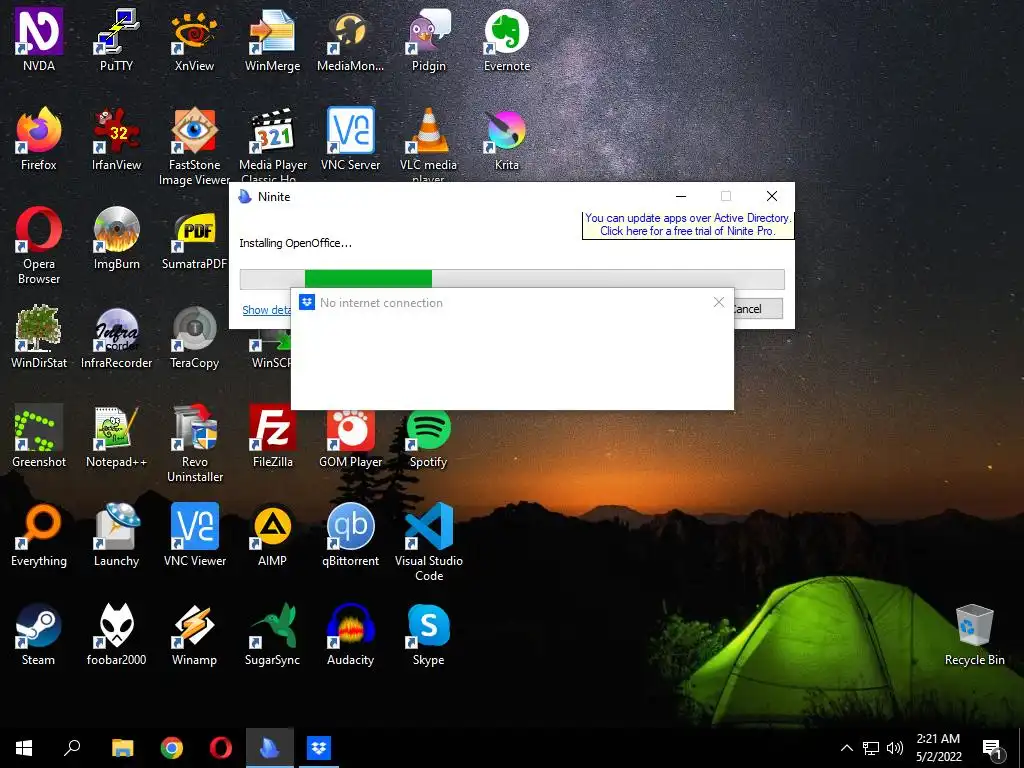Open the clock and calendar flyout
This screenshot has width=1024, height=768.
tap(938, 748)
